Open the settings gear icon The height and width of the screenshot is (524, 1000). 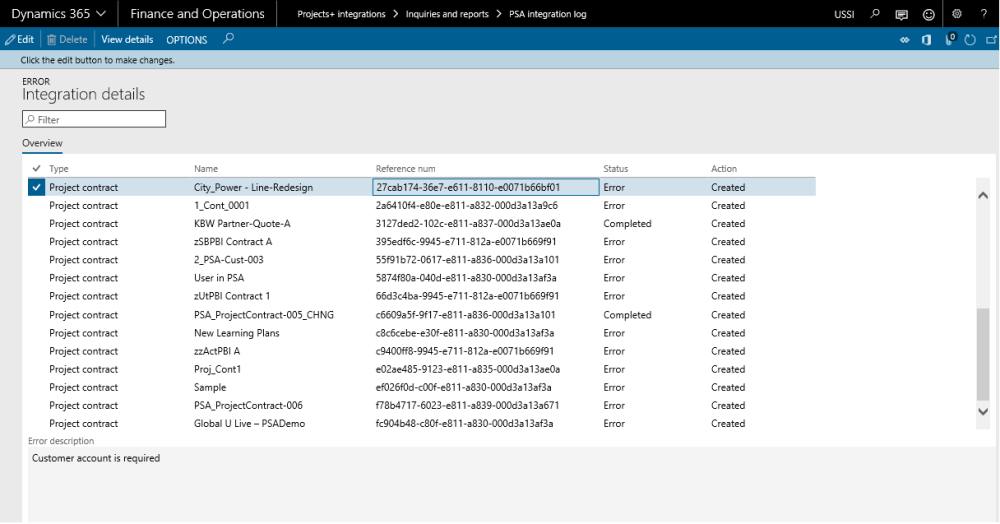click(x=957, y=14)
